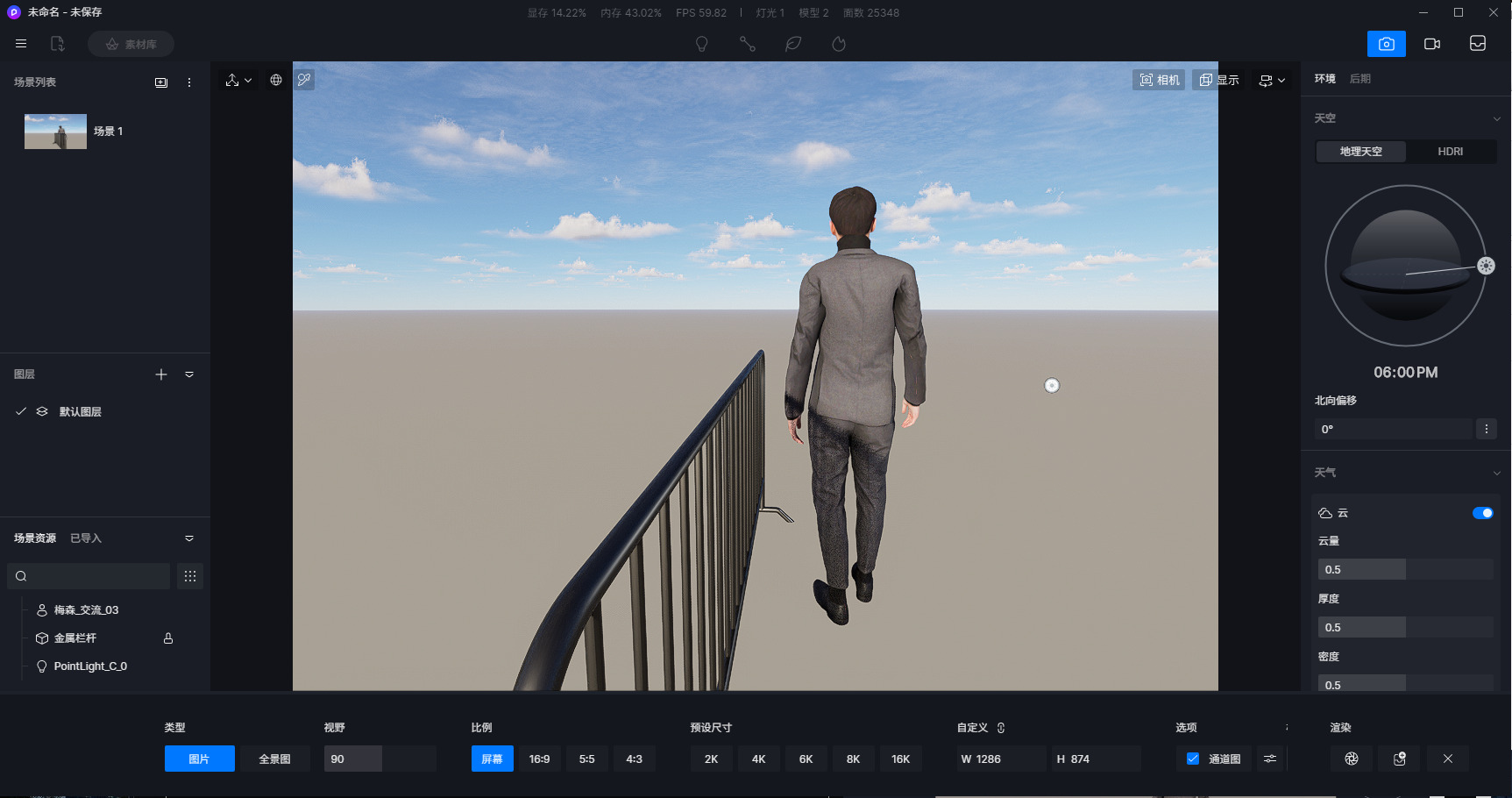Toggle visibility check of 默认图层
Viewport: 1512px width, 798px height.
click(21, 411)
